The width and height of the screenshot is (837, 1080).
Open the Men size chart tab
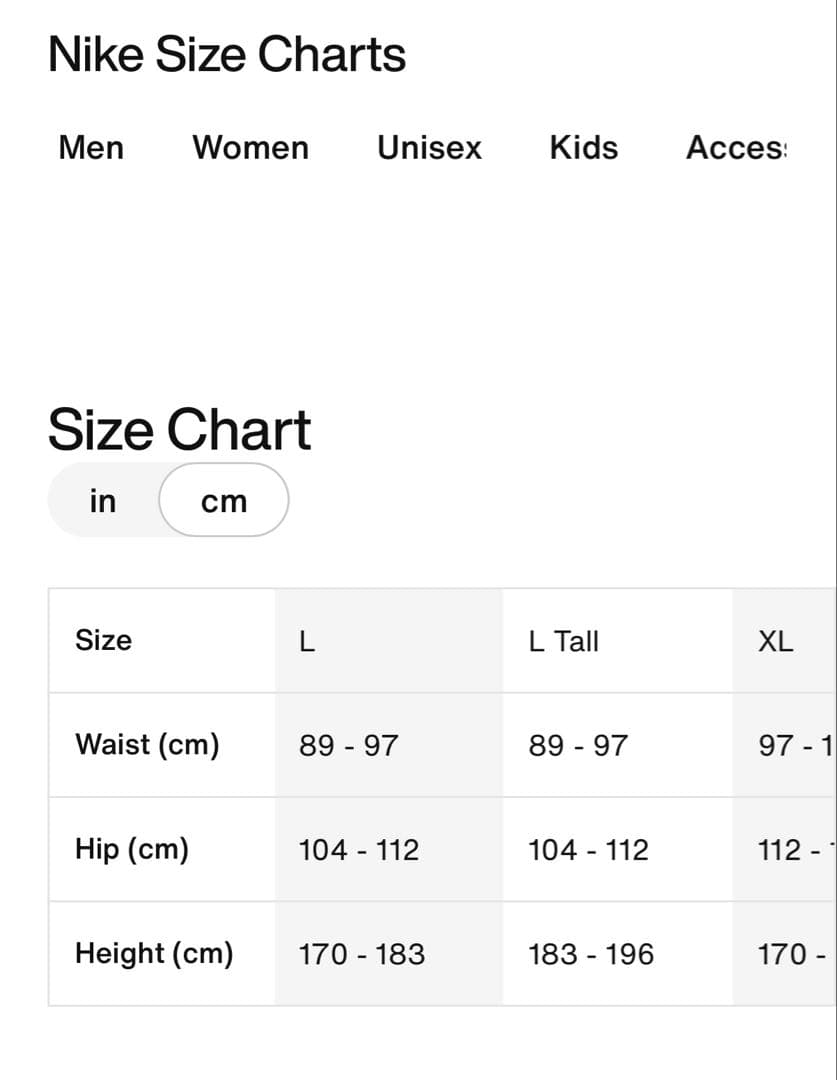91,148
